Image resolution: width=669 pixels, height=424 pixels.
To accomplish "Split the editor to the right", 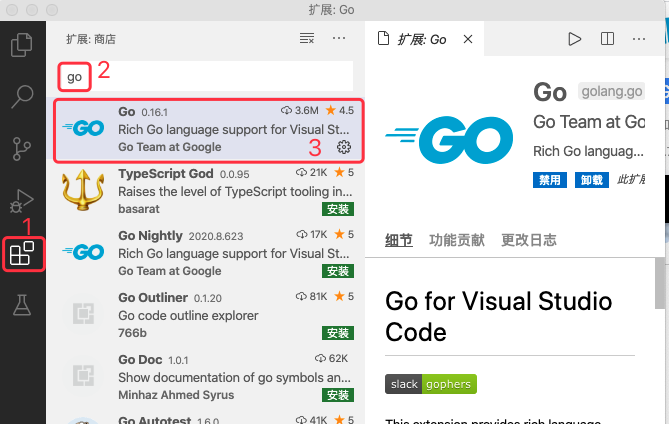I will [607, 39].
